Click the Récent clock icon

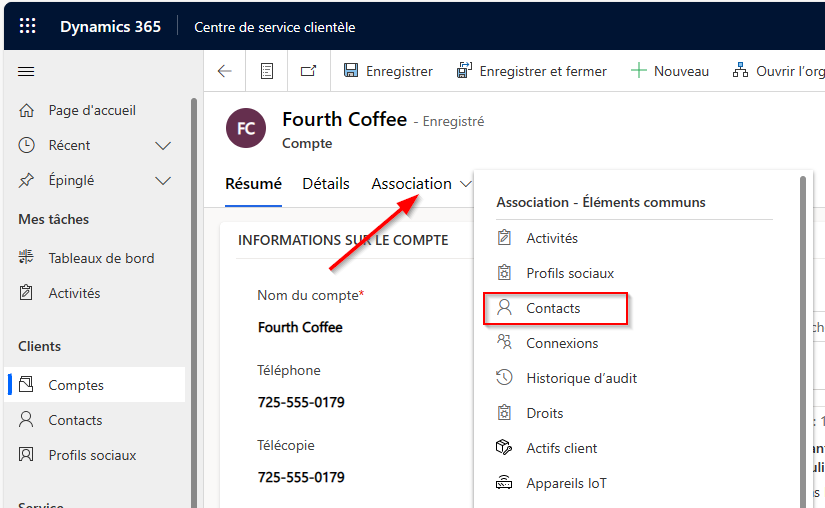coord(26,145)
